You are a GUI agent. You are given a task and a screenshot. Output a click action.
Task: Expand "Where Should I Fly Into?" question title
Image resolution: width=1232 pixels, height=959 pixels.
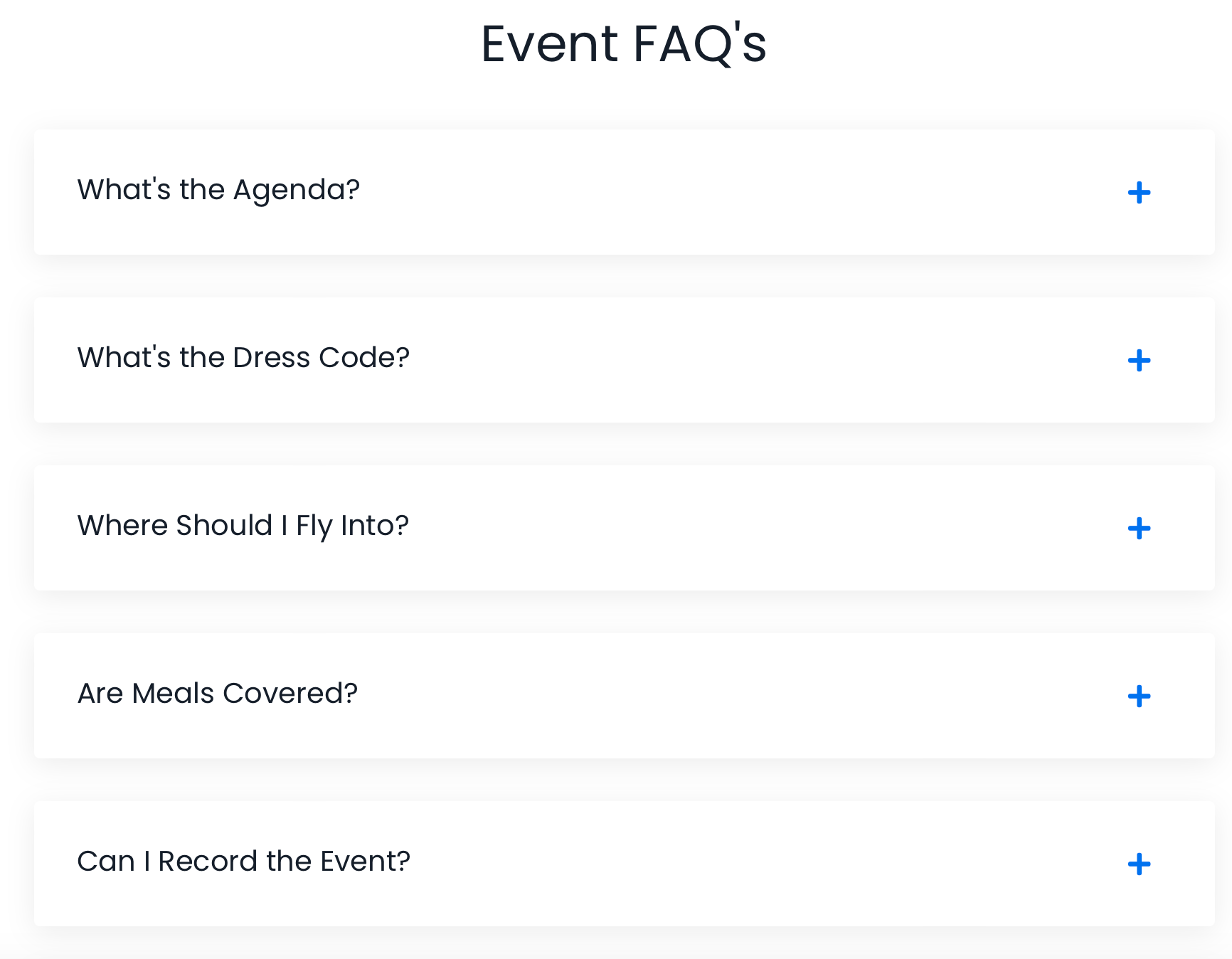click(243, 526)
